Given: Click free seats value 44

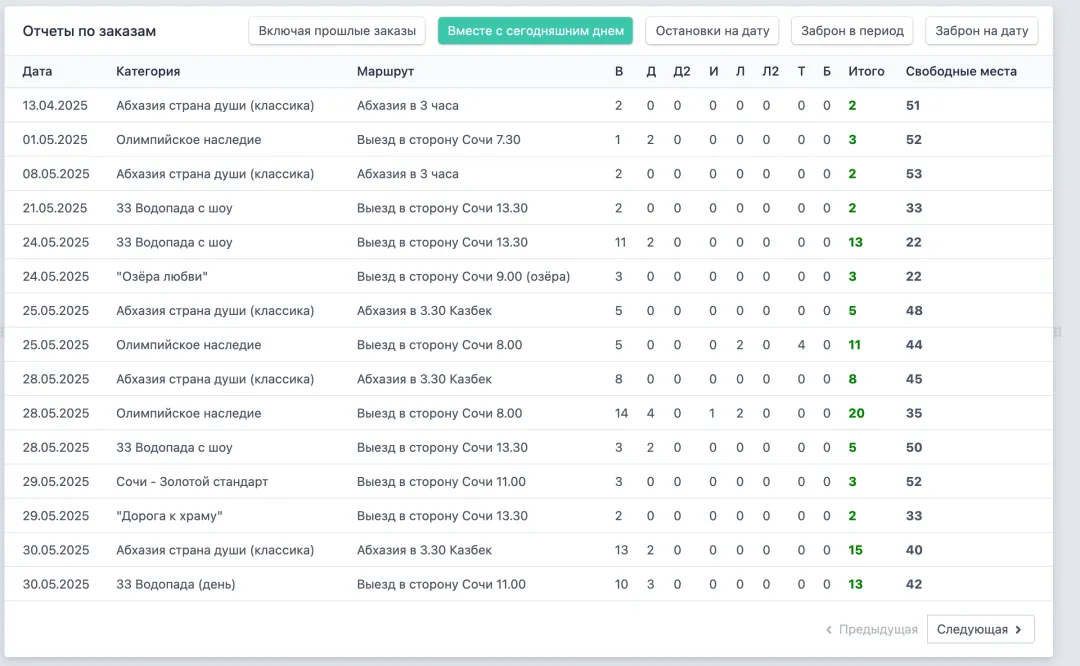Looking at the screenshot, I should 914,345.
